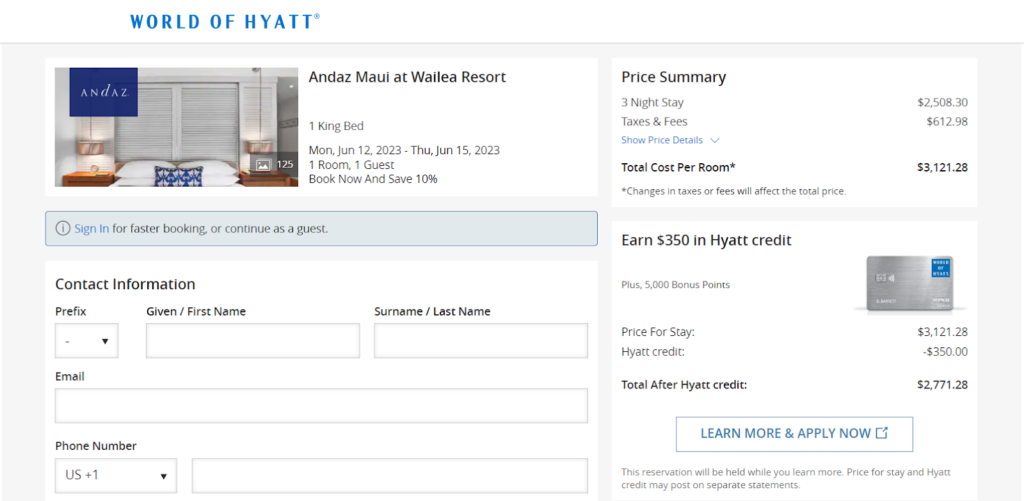Click the Earn $350 in Hyatt credit heading
This screenshot has height=501, width=1024.
click(x=706, y=240)
